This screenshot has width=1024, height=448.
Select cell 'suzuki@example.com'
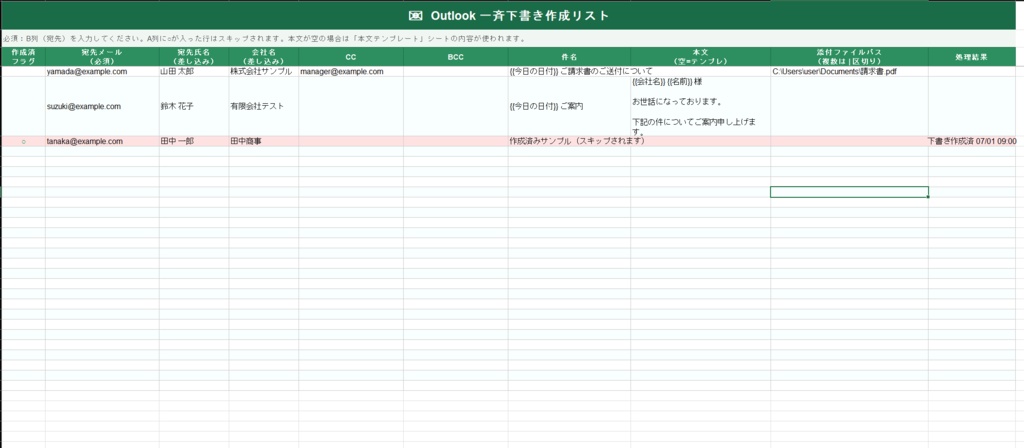(x=102, y=106)
